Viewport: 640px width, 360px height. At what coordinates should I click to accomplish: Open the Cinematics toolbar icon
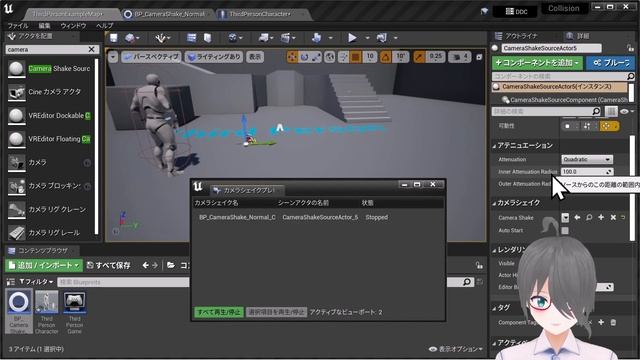pos(286,38)
